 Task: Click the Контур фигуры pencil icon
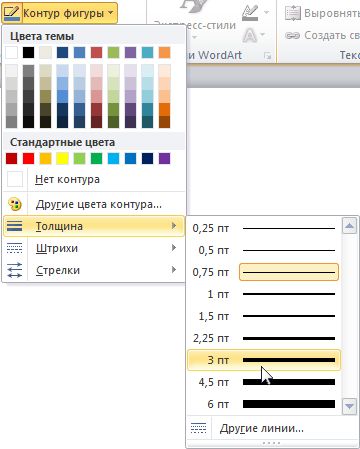pyautogui.click(x=12, y=13)
